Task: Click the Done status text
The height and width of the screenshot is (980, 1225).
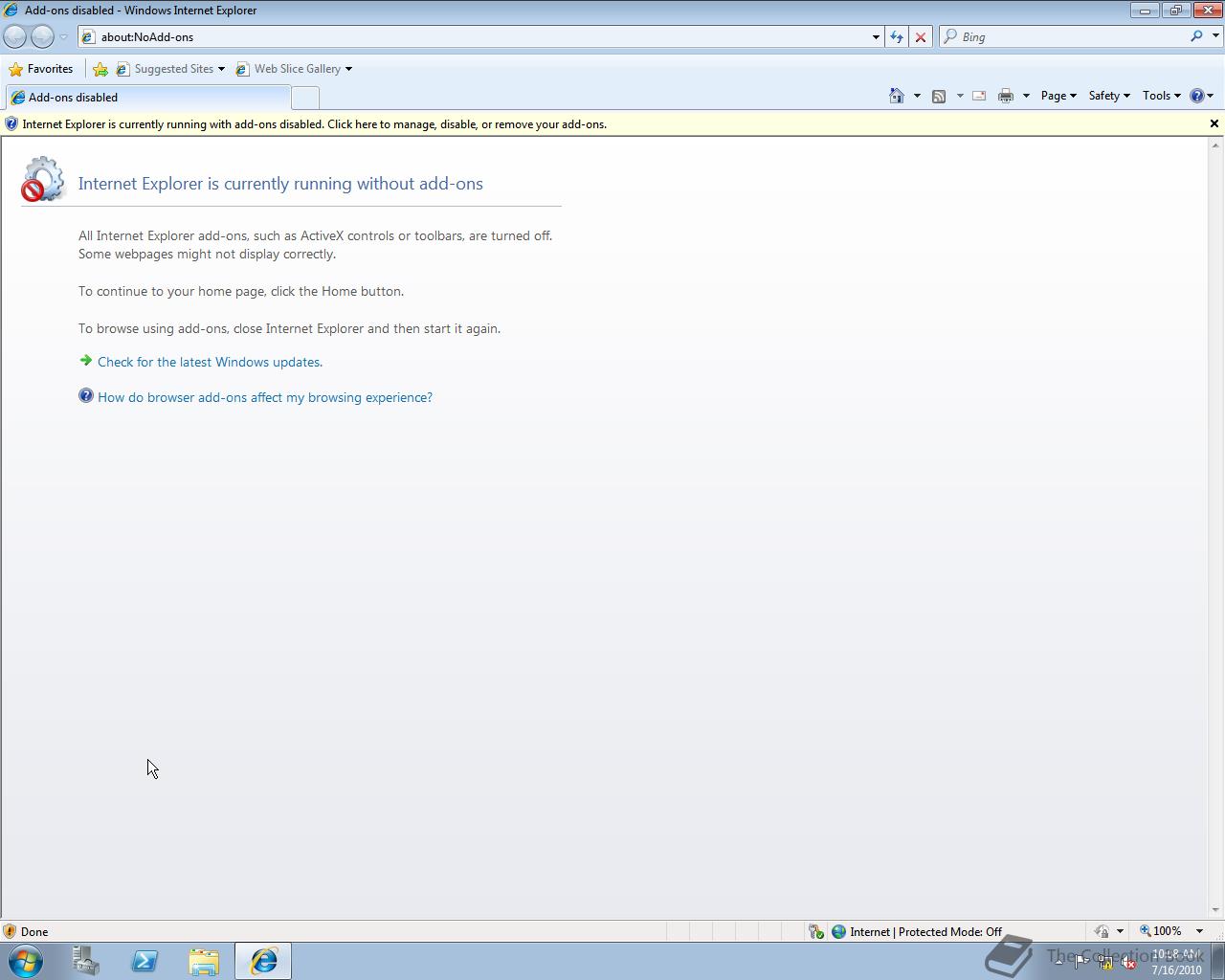Action: pos(34,931)
